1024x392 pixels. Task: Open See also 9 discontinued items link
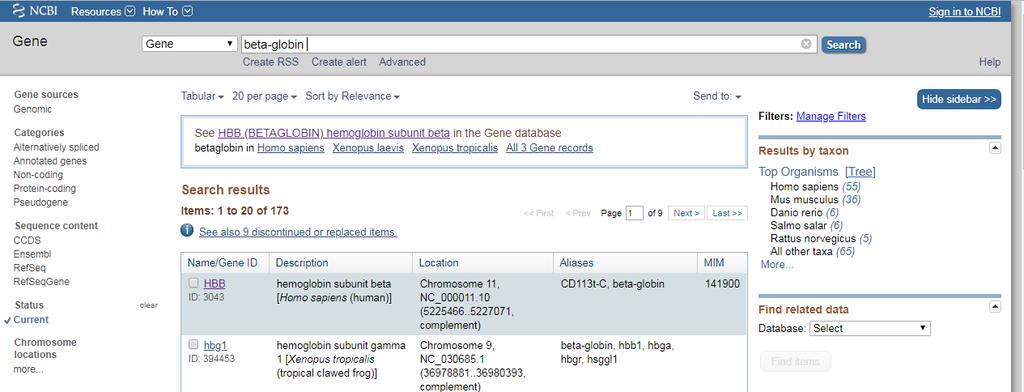(298, 232)
